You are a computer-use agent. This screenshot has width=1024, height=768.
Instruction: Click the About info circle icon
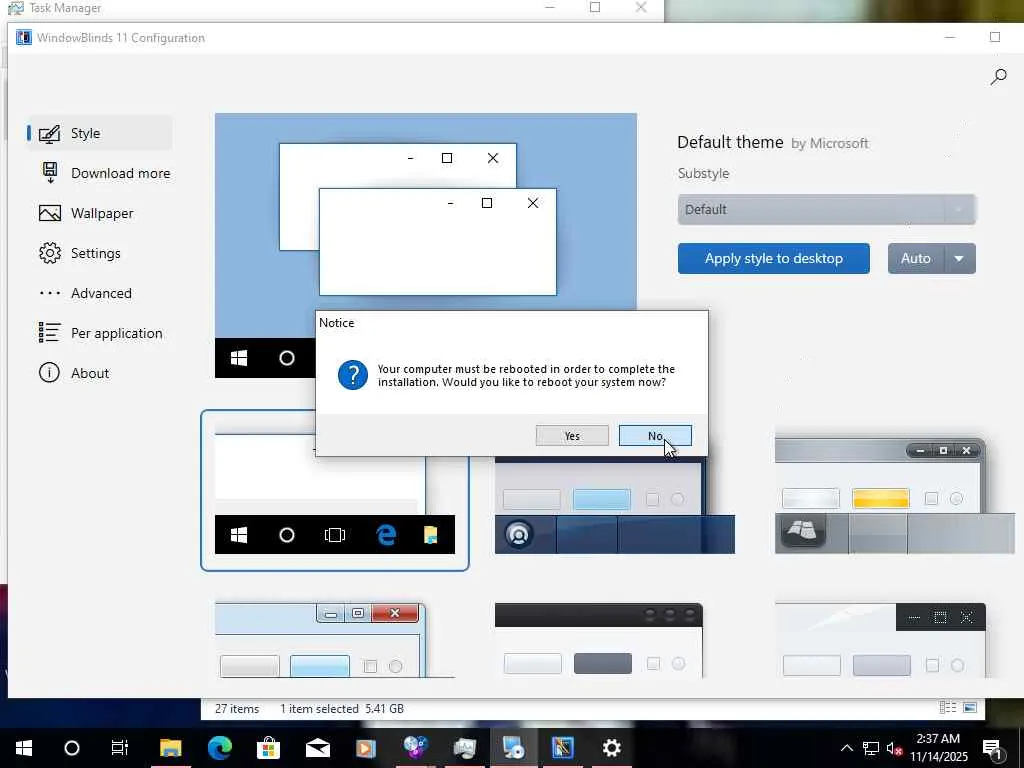(x=50, y=373)
